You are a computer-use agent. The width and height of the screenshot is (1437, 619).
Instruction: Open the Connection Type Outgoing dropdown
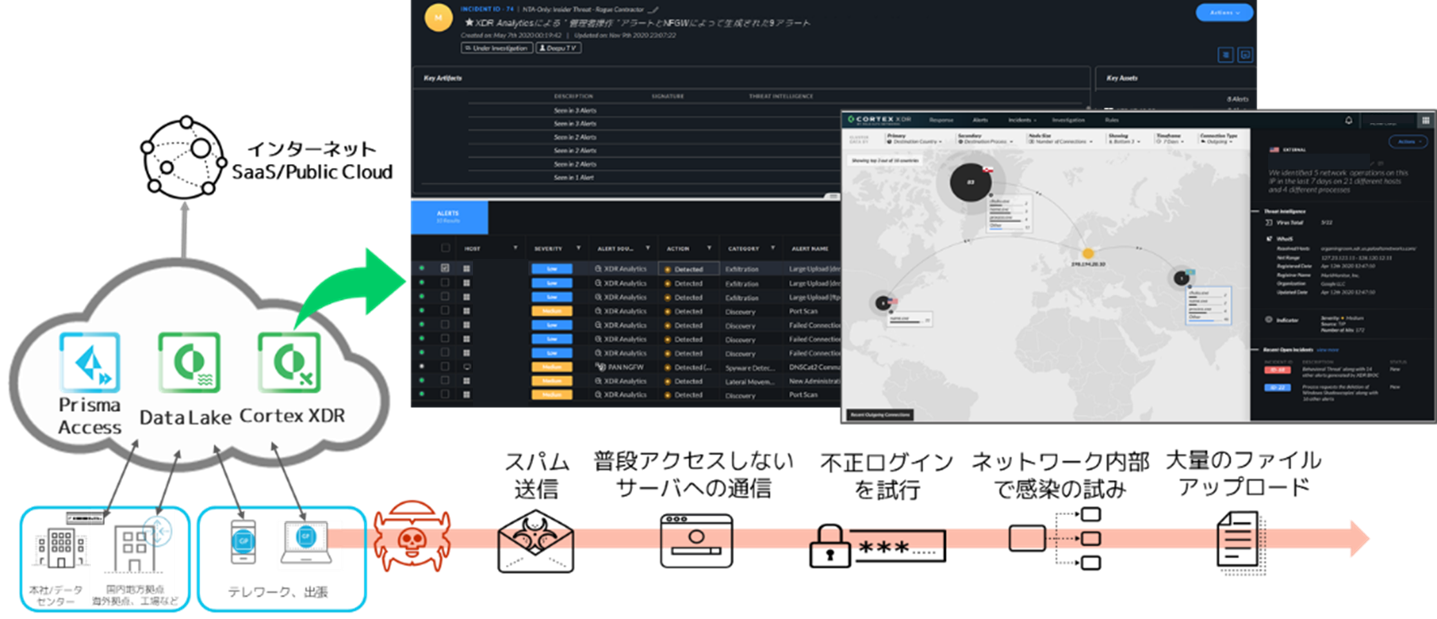click(1218, 141)
